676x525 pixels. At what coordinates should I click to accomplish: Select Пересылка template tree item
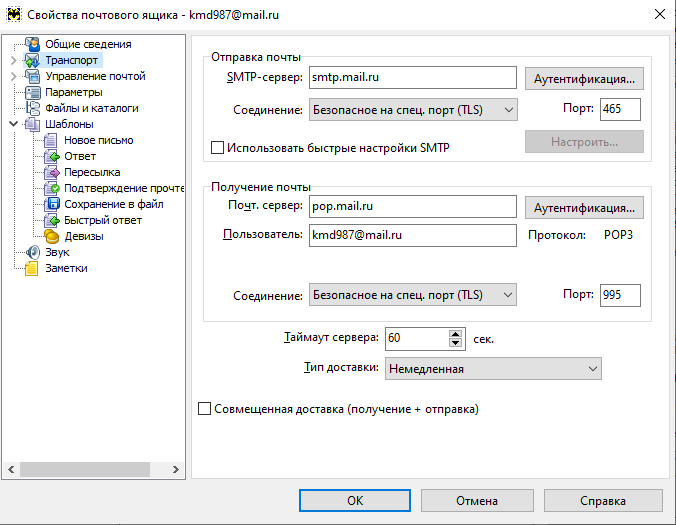point(92,172)
